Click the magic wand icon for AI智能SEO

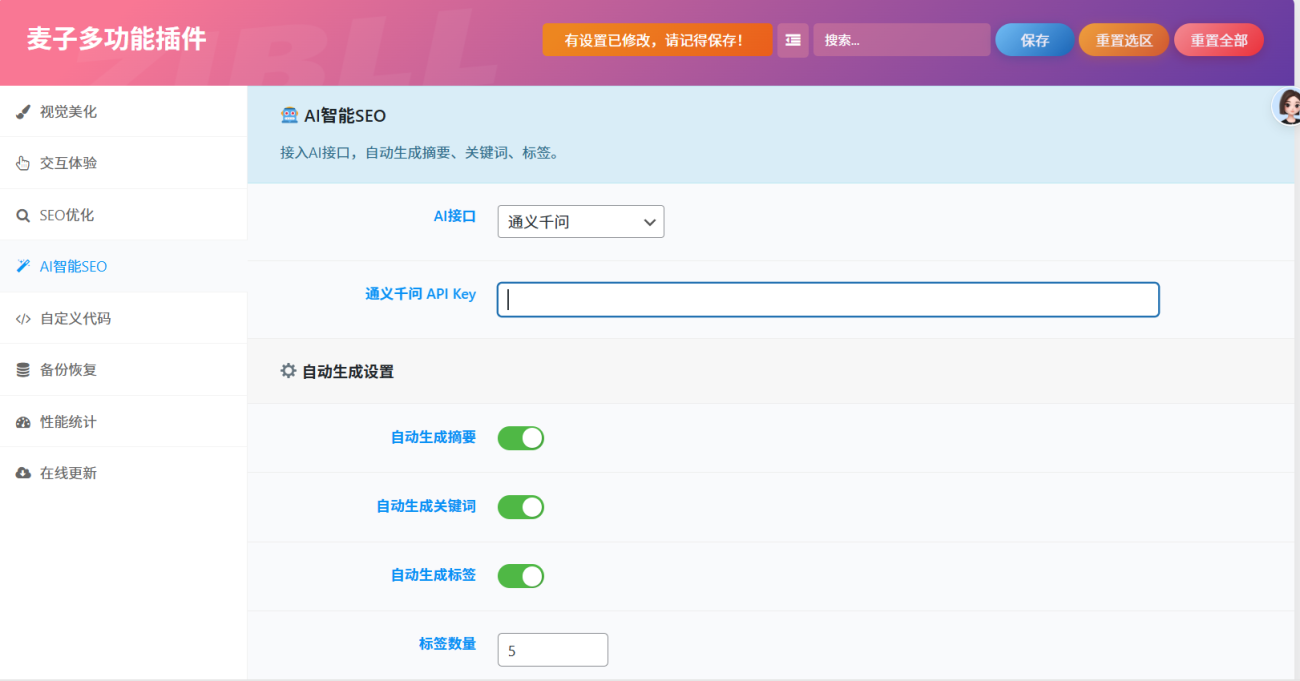[23, 266]
